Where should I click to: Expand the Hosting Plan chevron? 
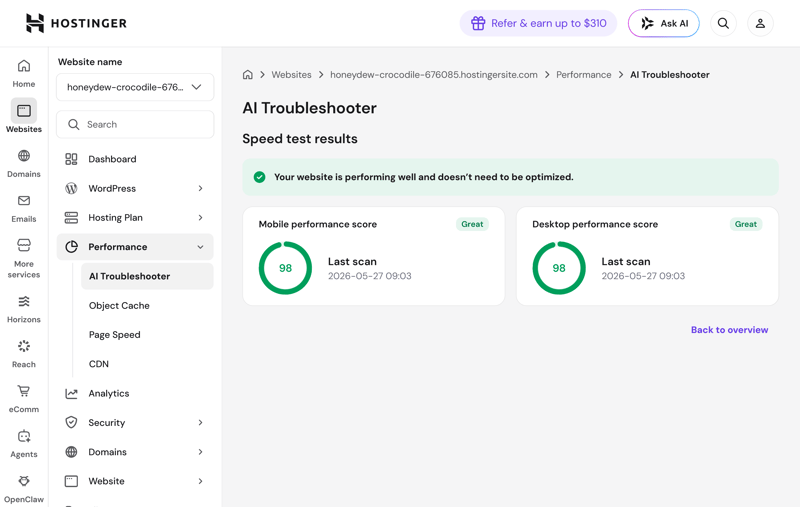201,218
